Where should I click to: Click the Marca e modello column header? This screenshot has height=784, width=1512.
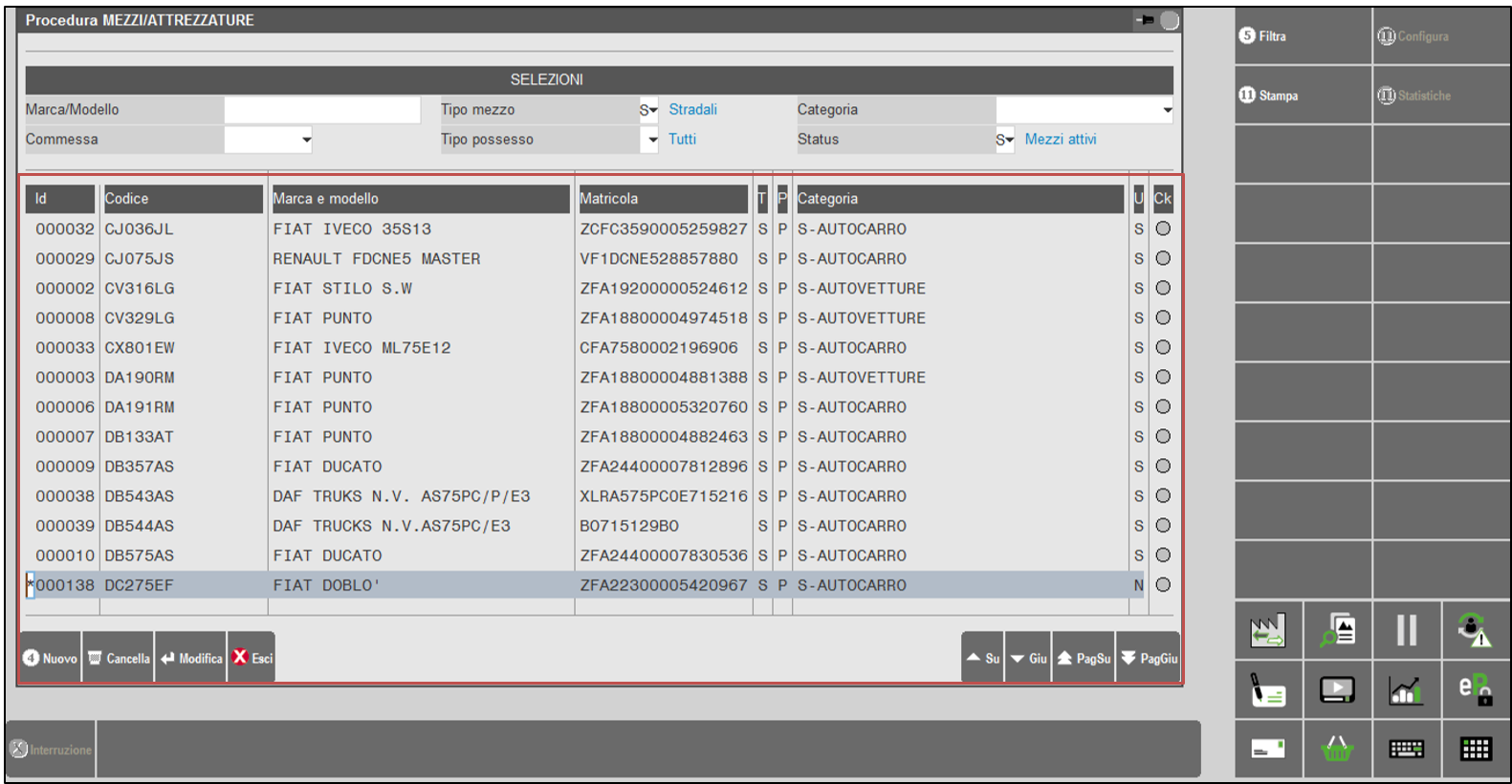click(x=420, y=199)
